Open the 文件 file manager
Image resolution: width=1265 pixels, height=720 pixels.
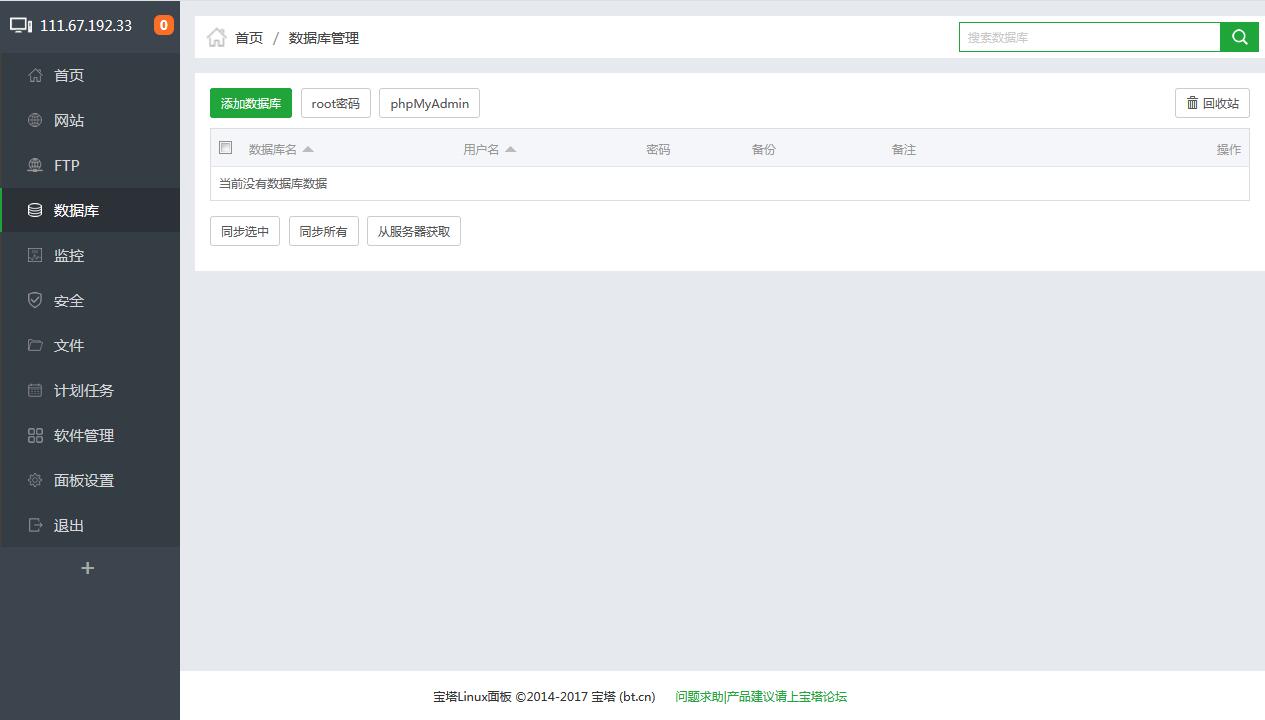[x=68, y=345]
